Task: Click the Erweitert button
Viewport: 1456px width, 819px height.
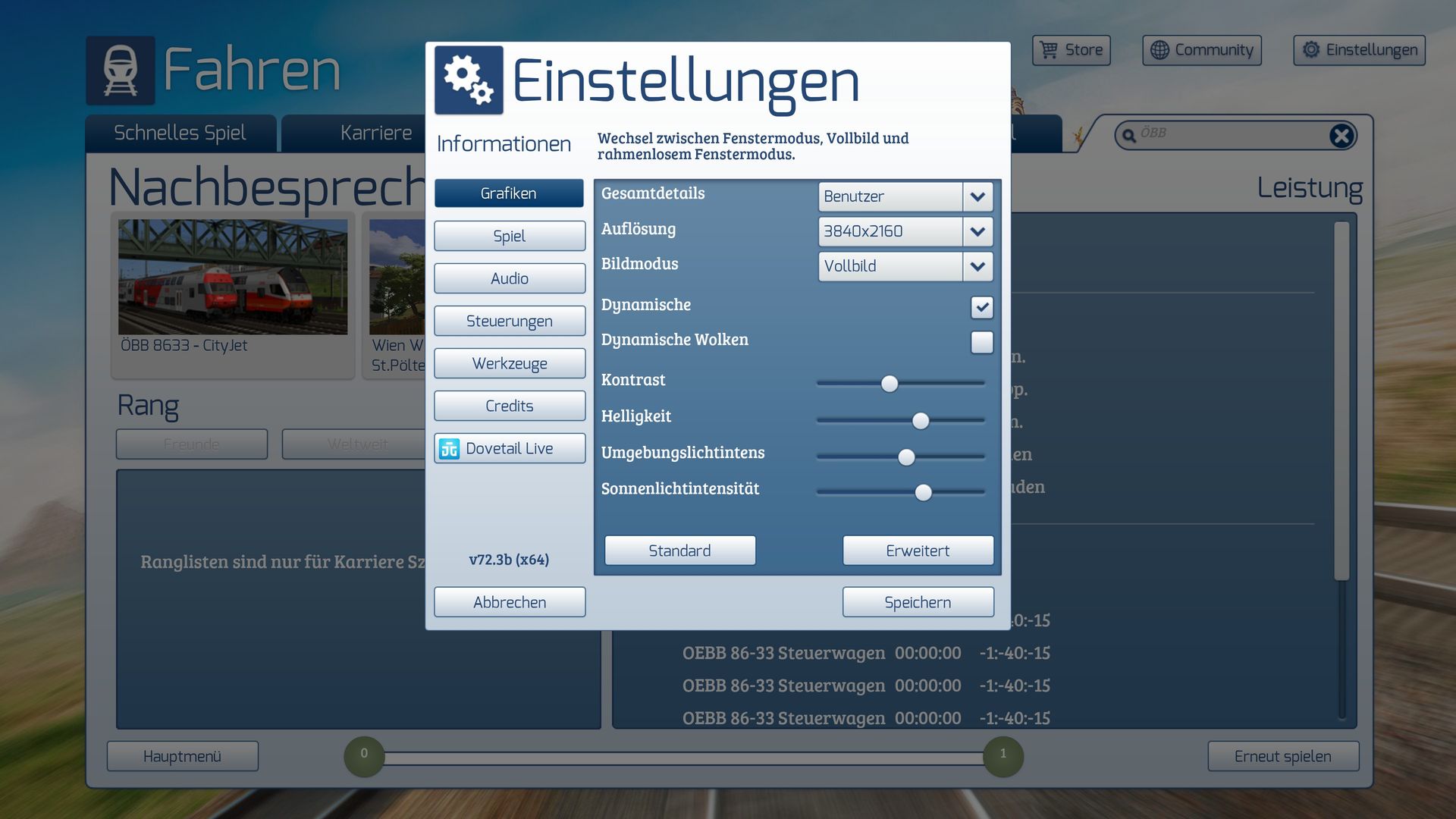Action: click(918, 551)
